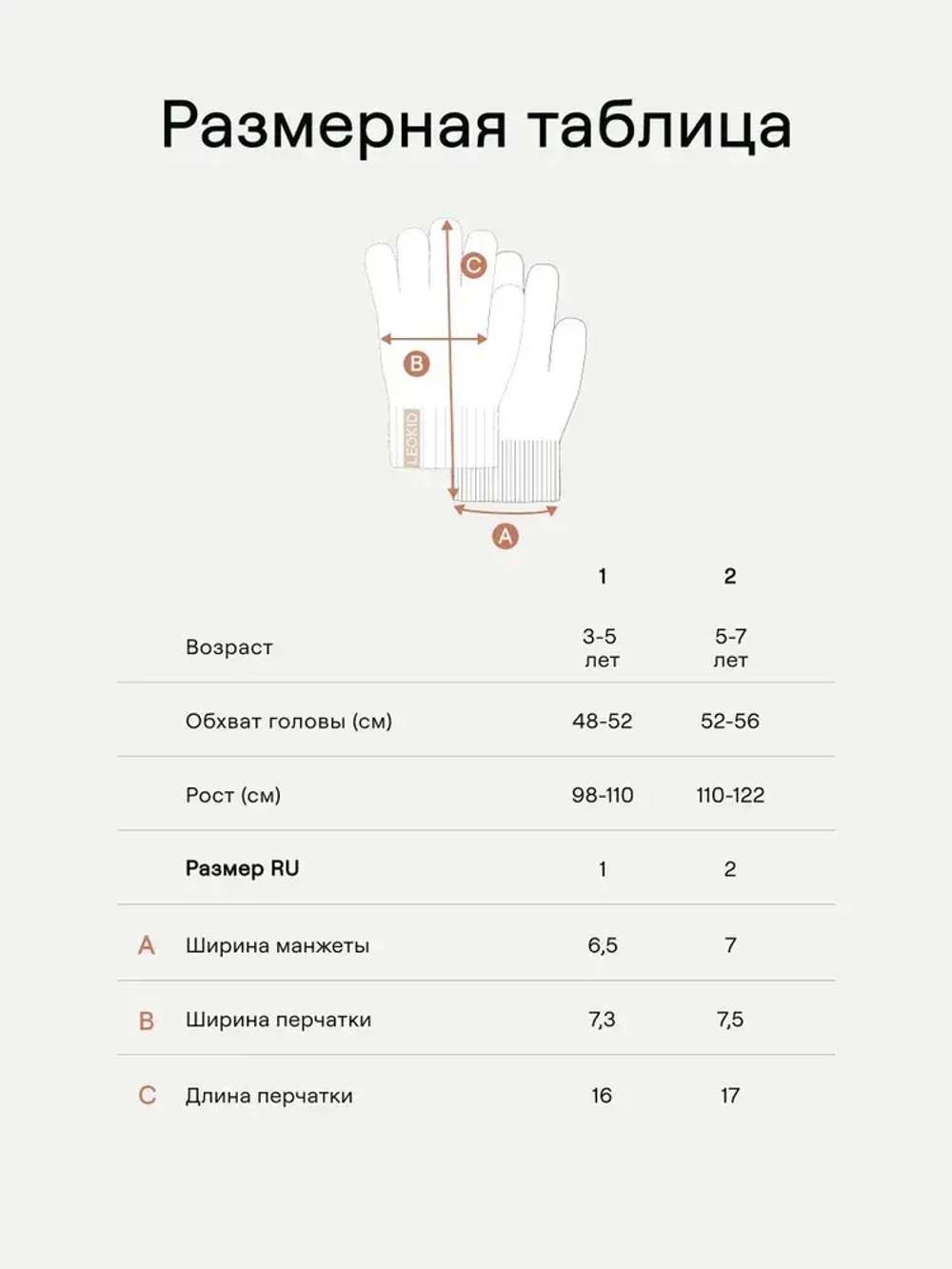952x1269 pixels.
Task: Click the circled B marker on the glove
Action: tap(416, 363)
